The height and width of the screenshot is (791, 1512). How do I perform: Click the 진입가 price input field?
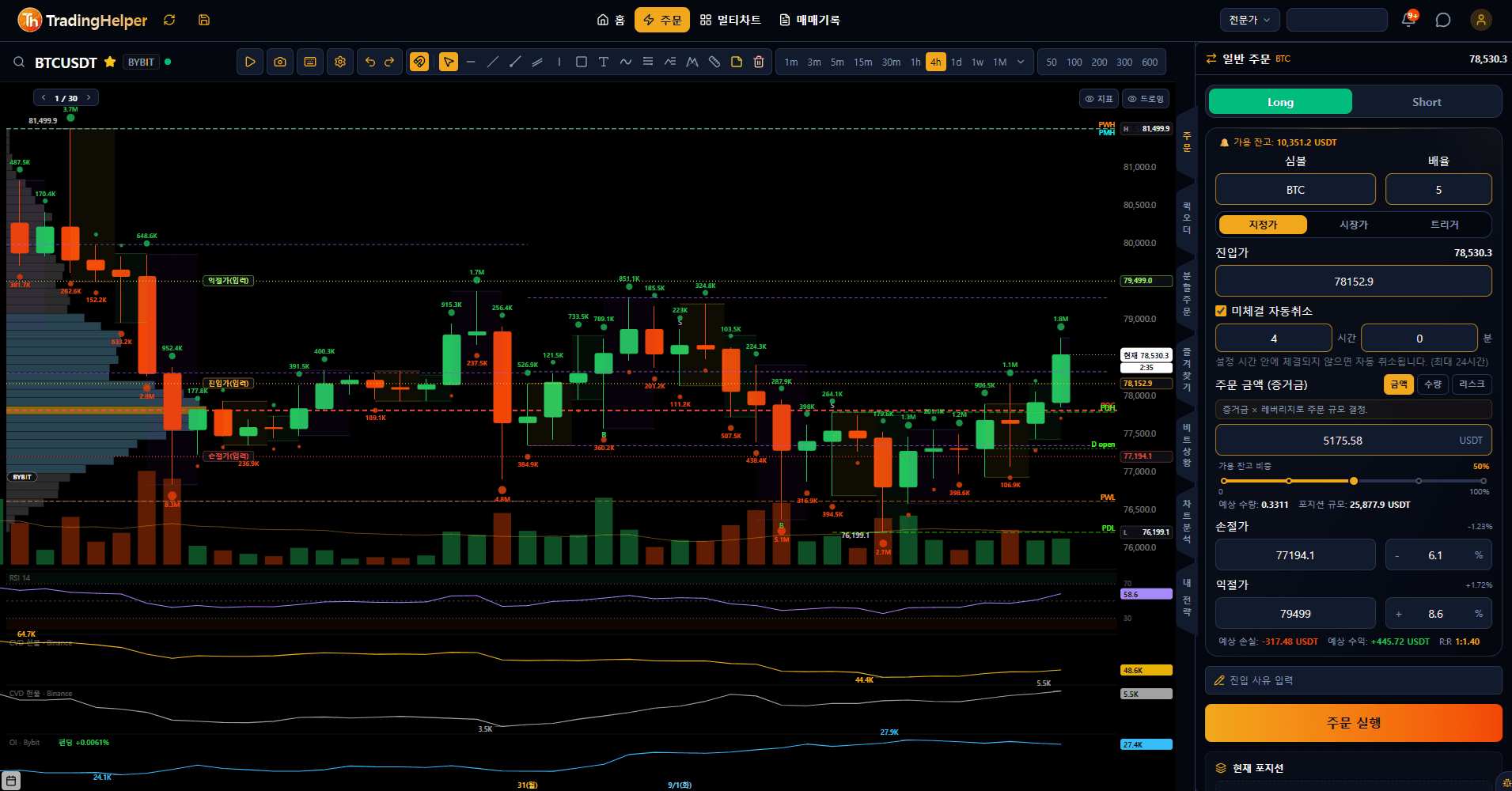pyautogui.click(x=1353, y=282)
